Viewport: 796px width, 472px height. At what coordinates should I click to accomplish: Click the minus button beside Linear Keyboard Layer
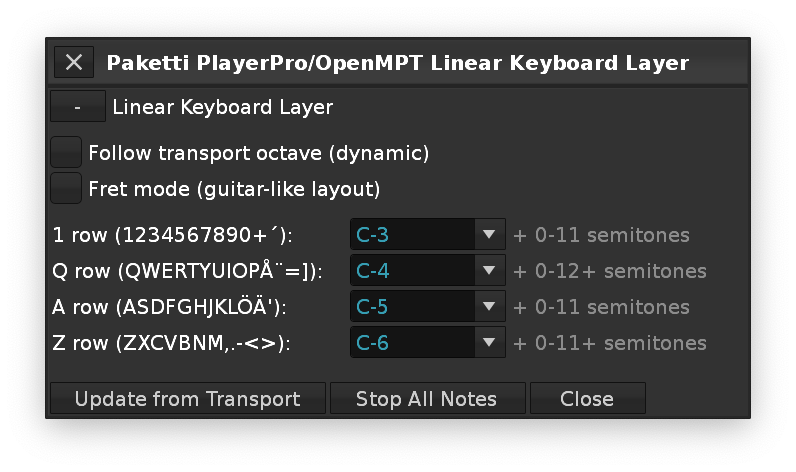pyautogui.click(x=77, y=106)
